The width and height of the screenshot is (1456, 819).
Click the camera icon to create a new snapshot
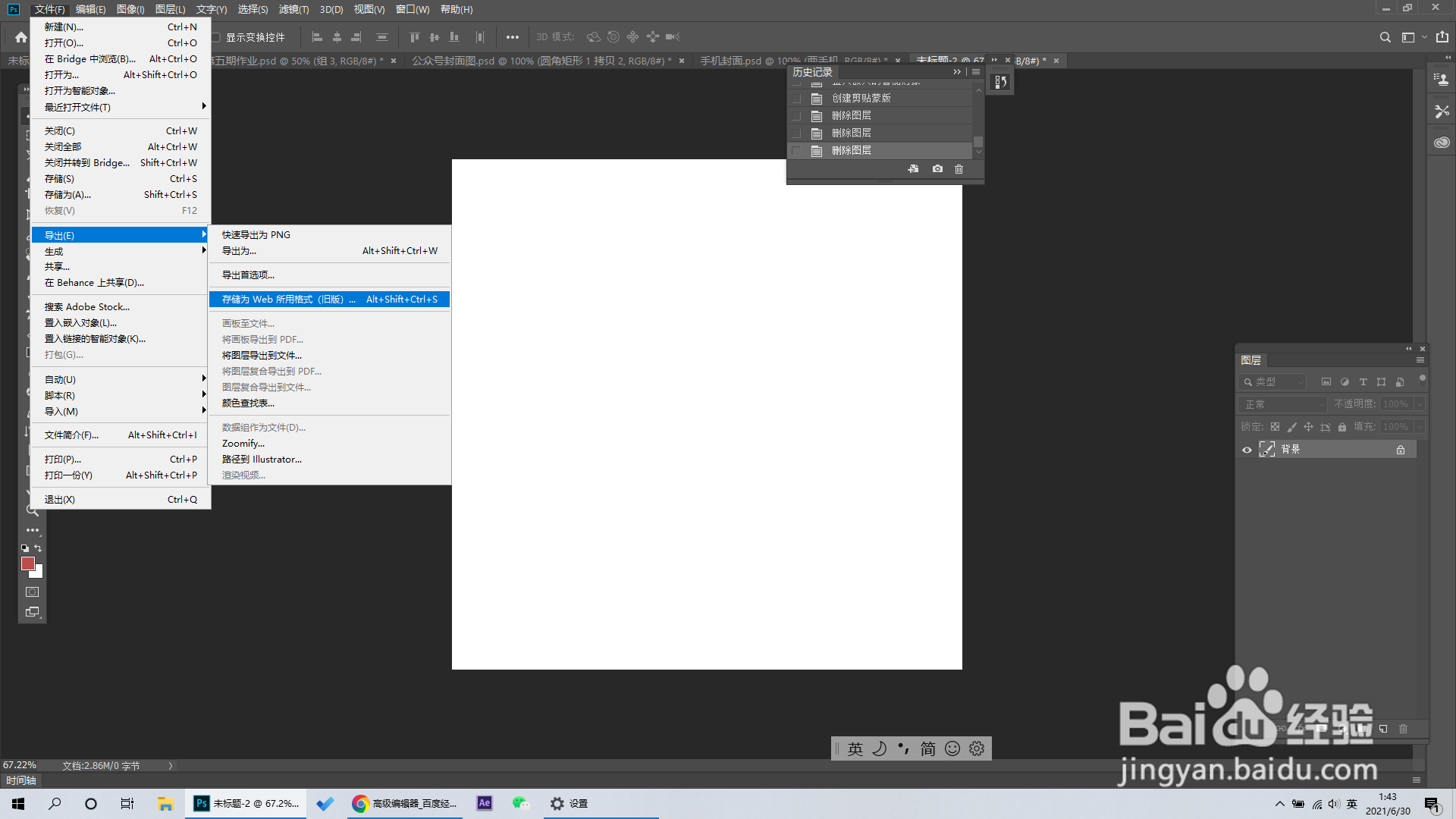click(x=937, y=169)
